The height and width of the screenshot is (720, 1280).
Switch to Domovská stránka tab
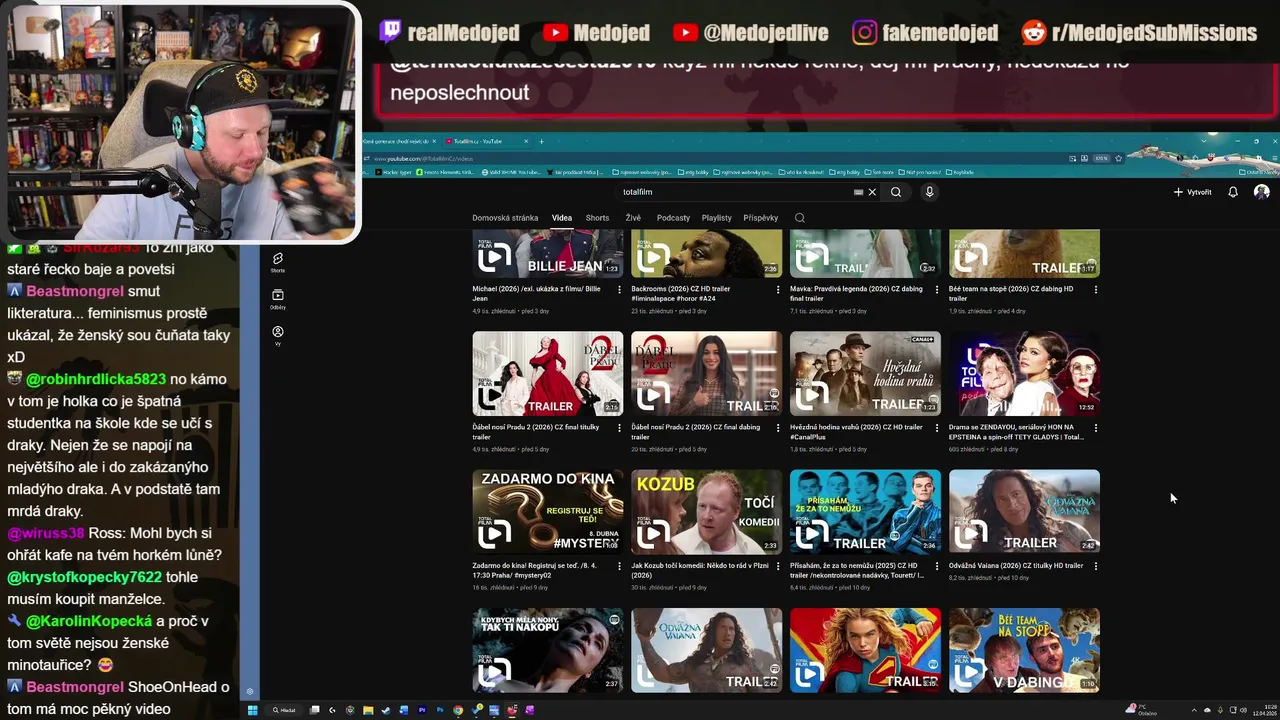pyautogui.click(x=505, y=218)
